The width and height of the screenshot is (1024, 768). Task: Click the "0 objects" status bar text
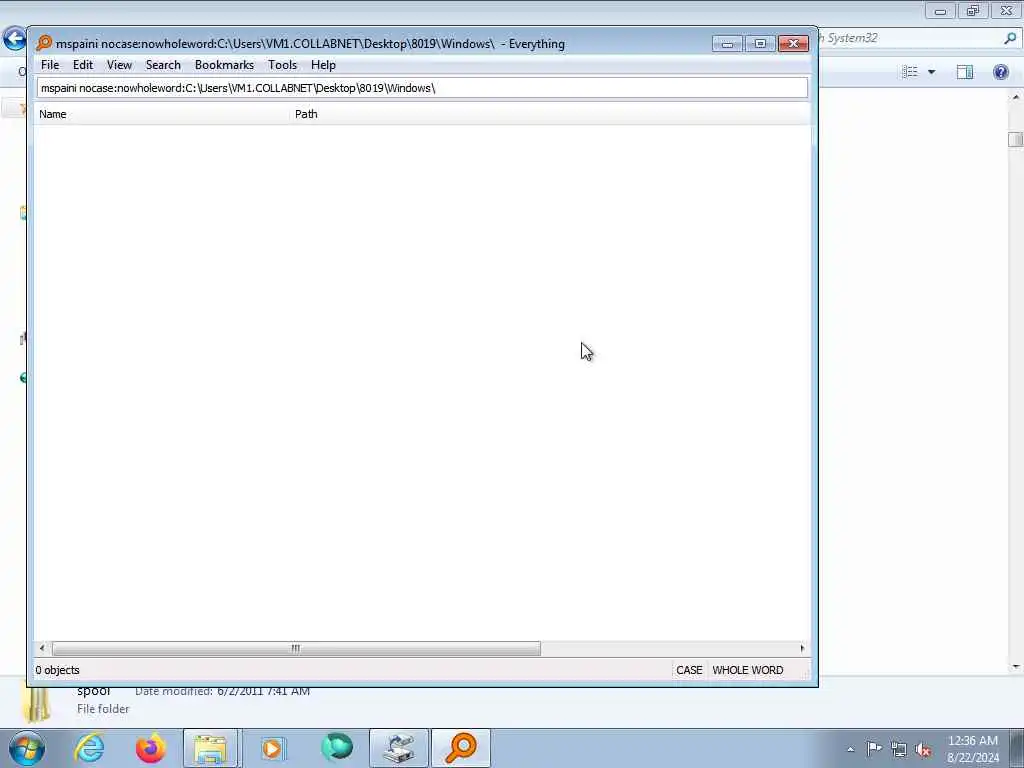click(x=57, y=670)
